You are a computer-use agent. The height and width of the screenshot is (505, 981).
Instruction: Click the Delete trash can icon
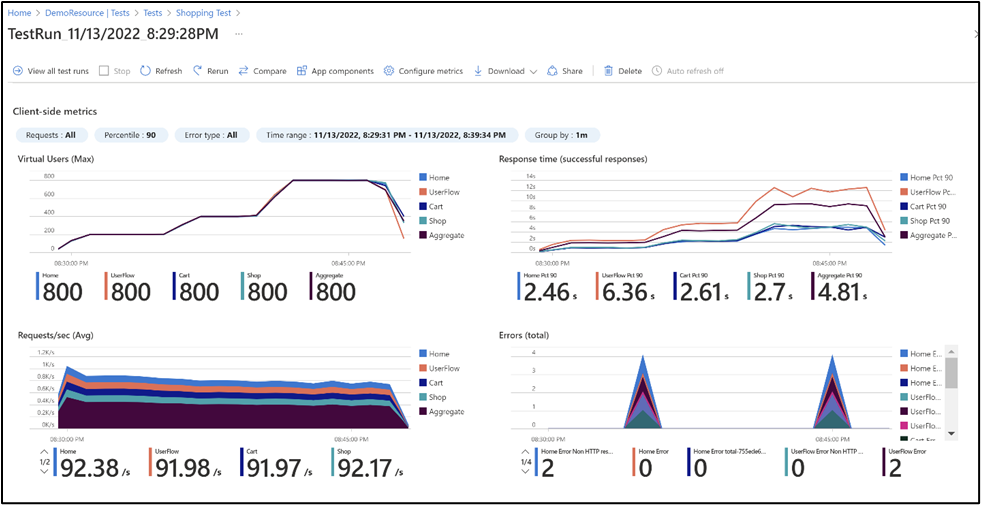pos(608,71)
